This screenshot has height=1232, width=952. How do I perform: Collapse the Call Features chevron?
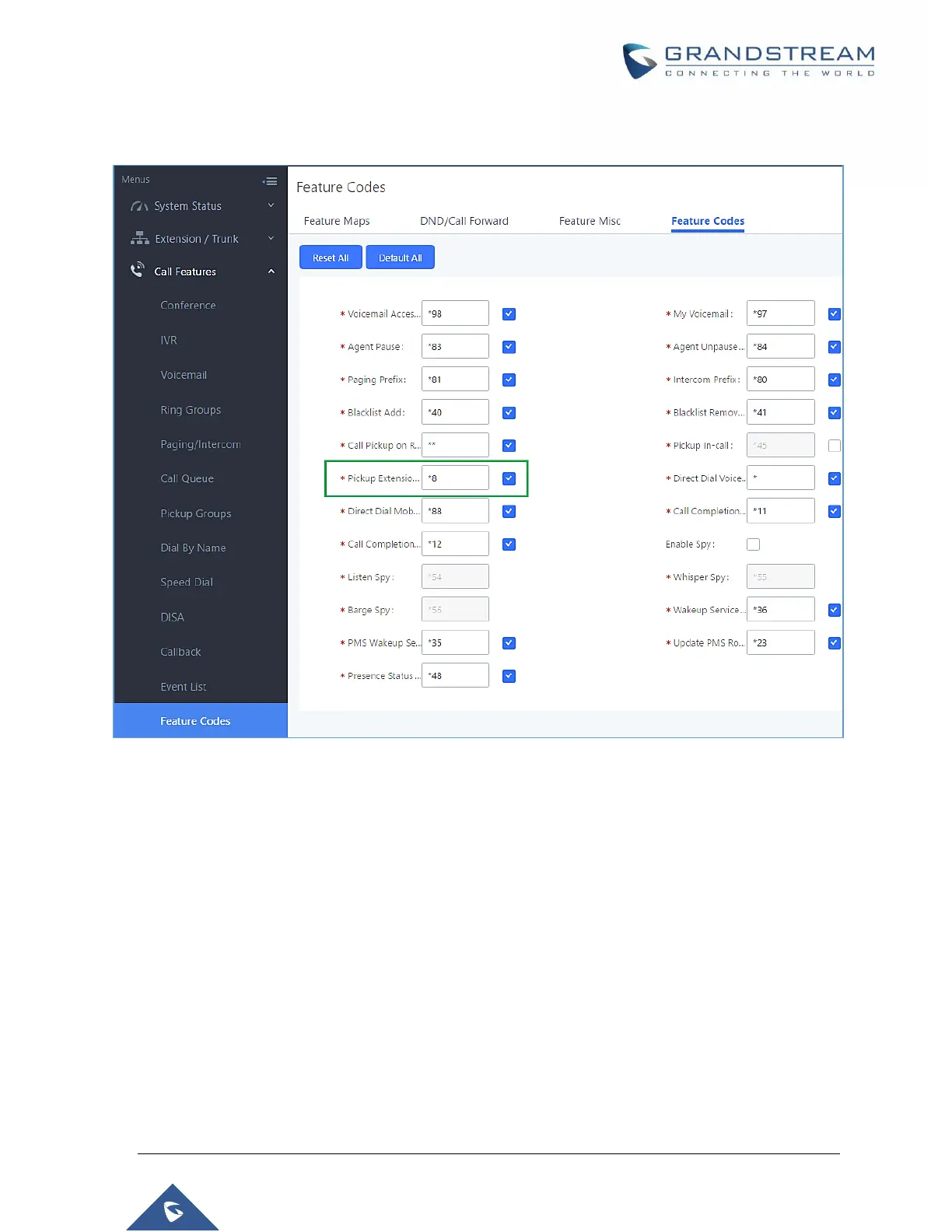(271, 271)
